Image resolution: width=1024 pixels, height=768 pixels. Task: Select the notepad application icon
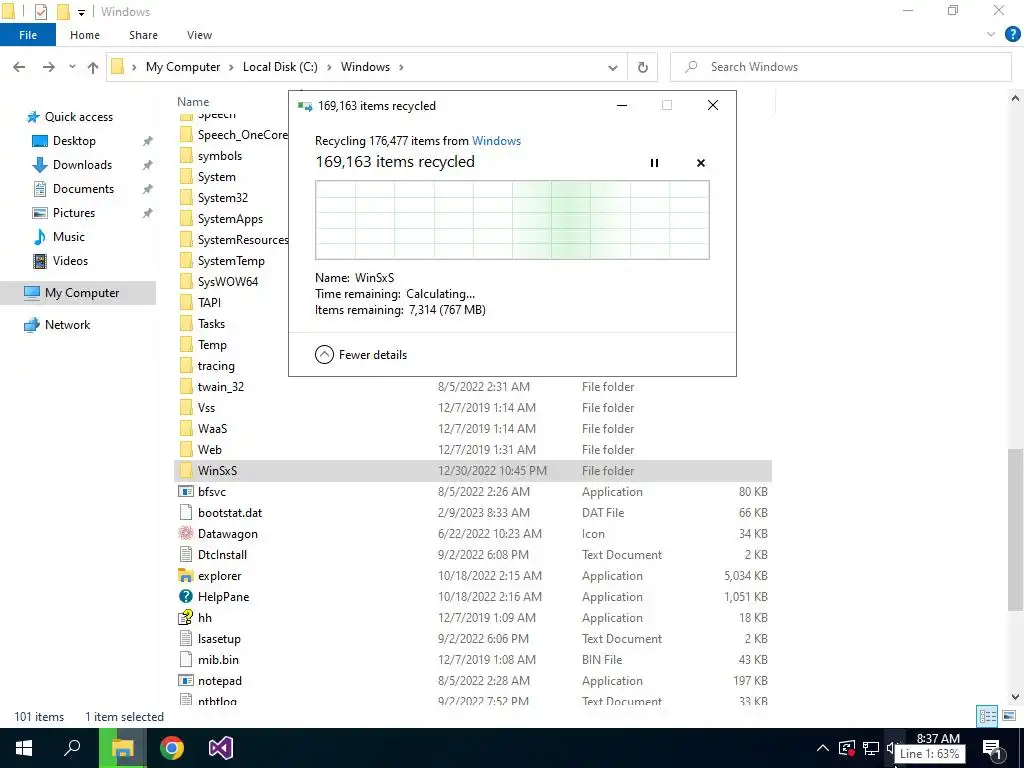(186, 680)
